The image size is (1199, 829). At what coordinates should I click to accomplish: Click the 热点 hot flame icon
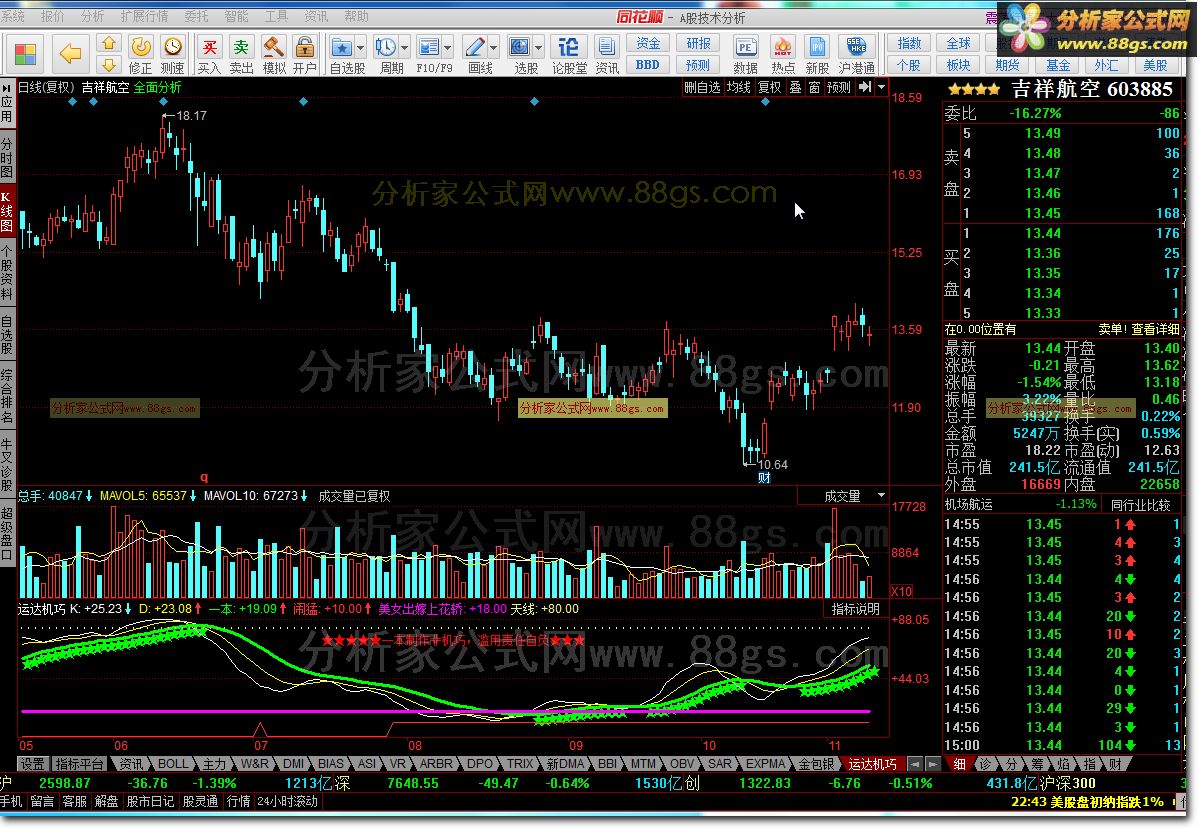pos(782,55)
